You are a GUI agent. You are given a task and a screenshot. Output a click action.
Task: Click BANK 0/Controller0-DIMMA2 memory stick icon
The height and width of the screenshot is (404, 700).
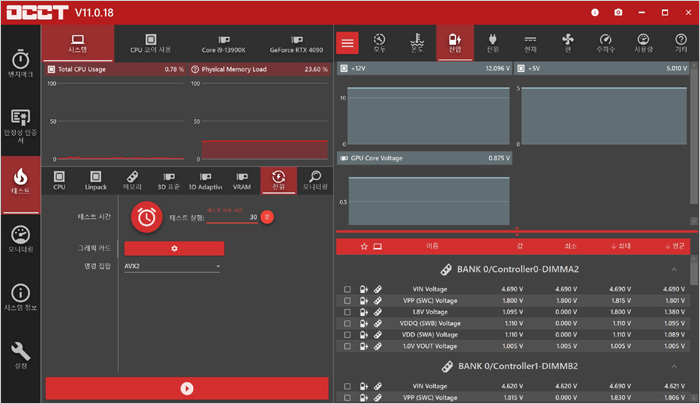(446, 269)
